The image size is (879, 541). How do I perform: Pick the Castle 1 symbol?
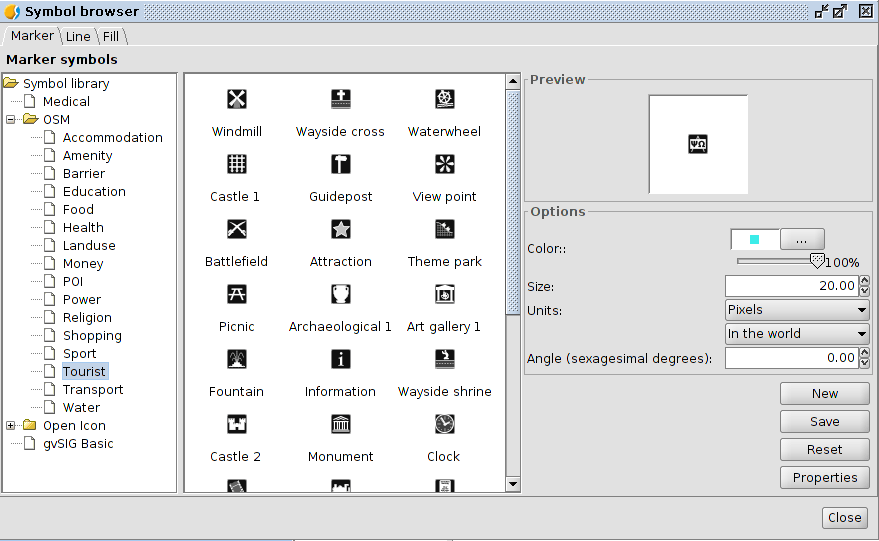coord(237,164)
